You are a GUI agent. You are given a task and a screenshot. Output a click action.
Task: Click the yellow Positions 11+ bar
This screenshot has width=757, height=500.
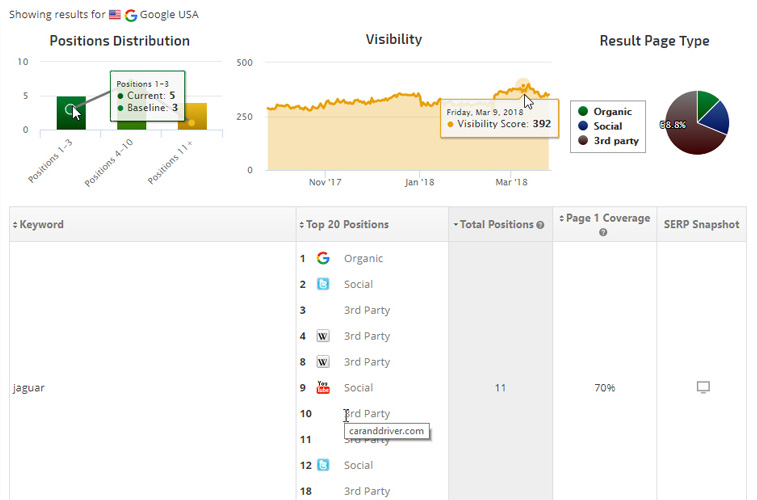[x=192, y=116]
